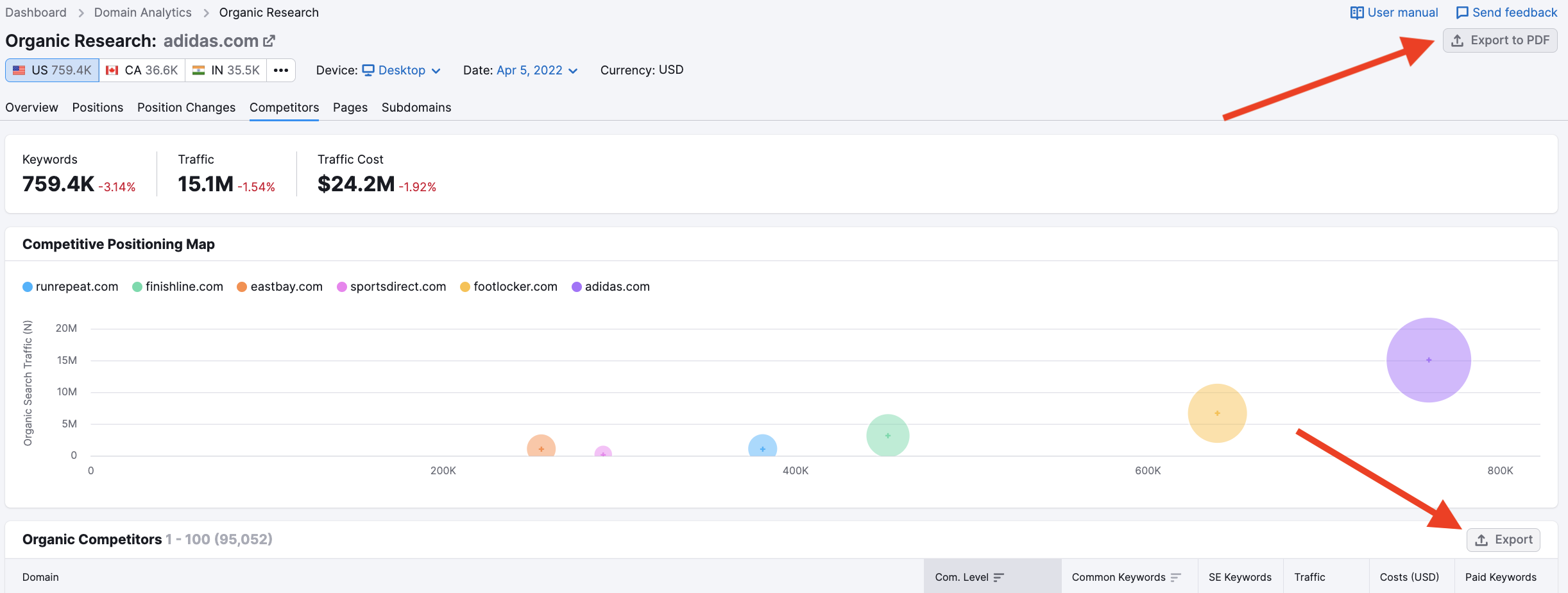This screenshot has width=1568, height=593.
Task: Toggle finishline.com legend item
Action: coord(178,287)
